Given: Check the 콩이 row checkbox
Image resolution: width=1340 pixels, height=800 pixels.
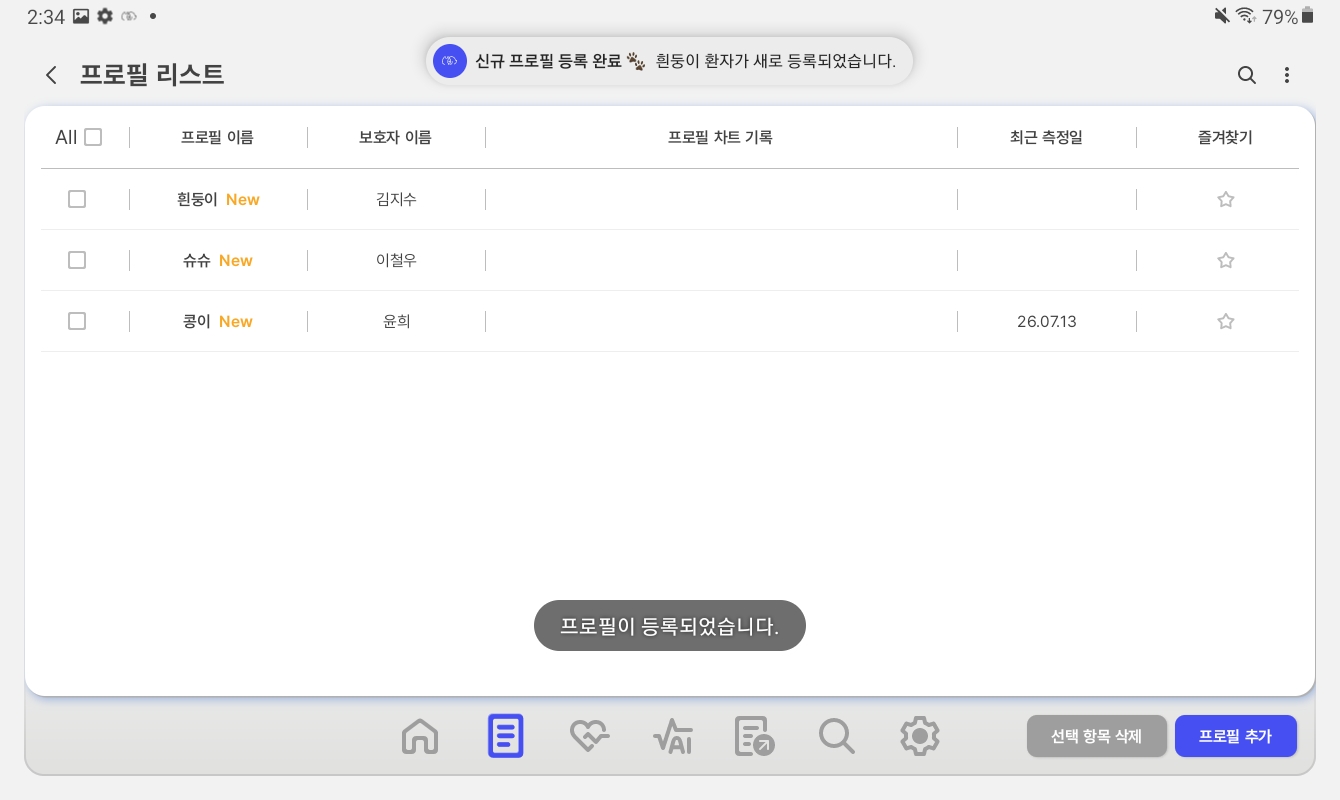Looking at the screenshot, I should [x=77, y=321].
